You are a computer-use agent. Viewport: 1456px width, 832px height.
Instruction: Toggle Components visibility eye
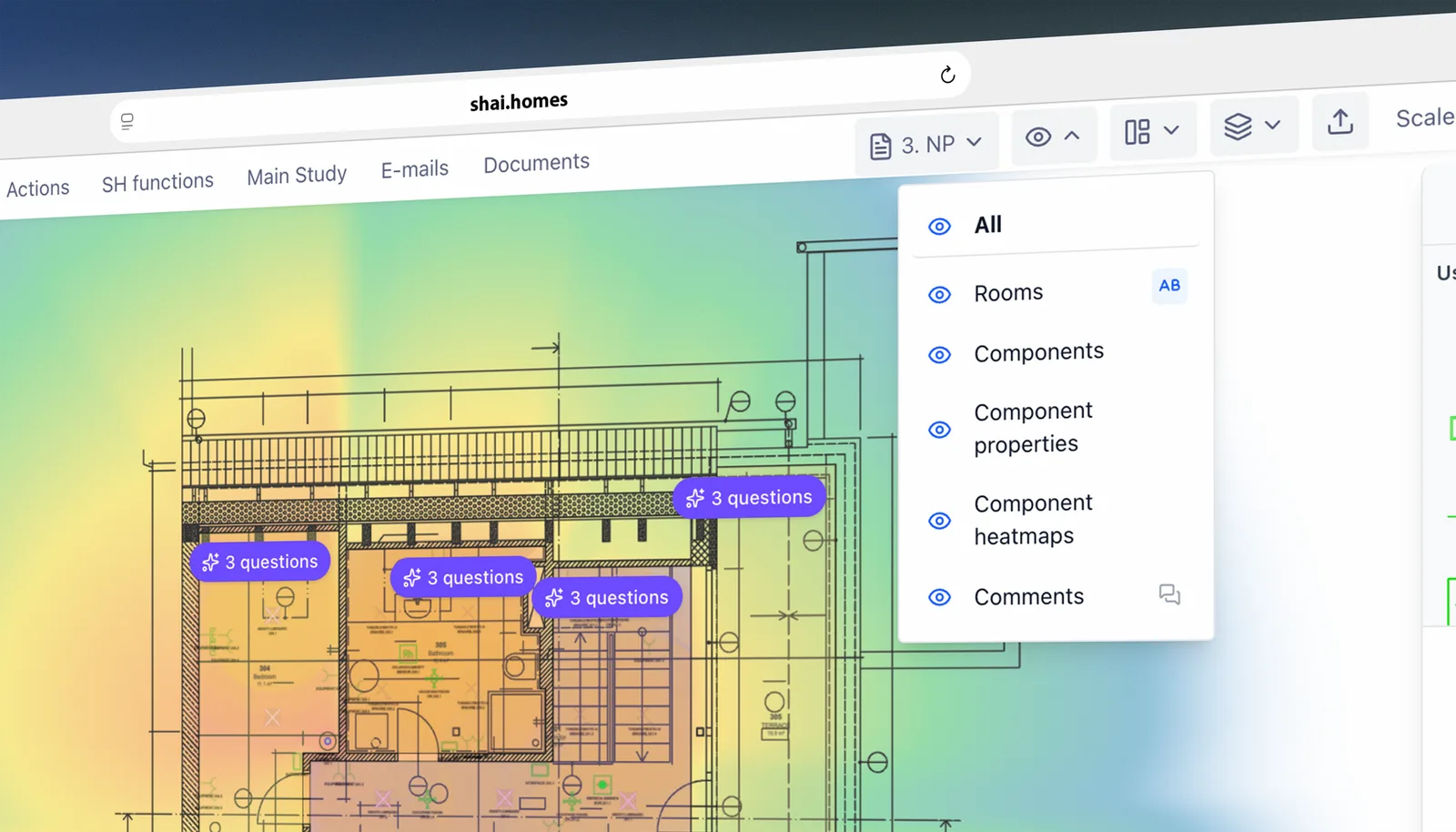(x=939, y=355)
